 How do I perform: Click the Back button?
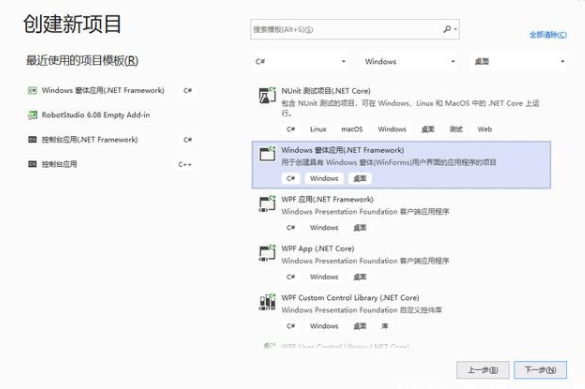[x=483, y=370]
